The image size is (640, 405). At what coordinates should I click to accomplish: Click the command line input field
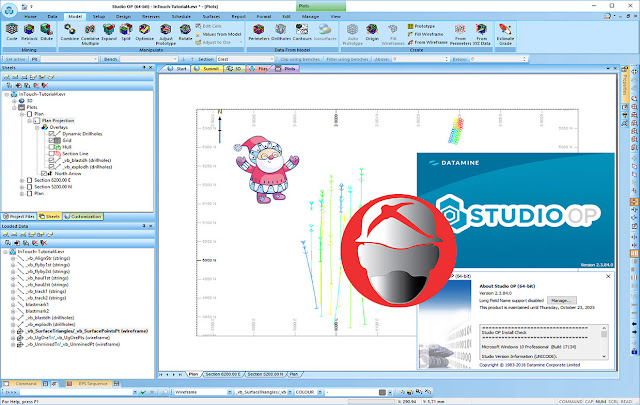78,392
